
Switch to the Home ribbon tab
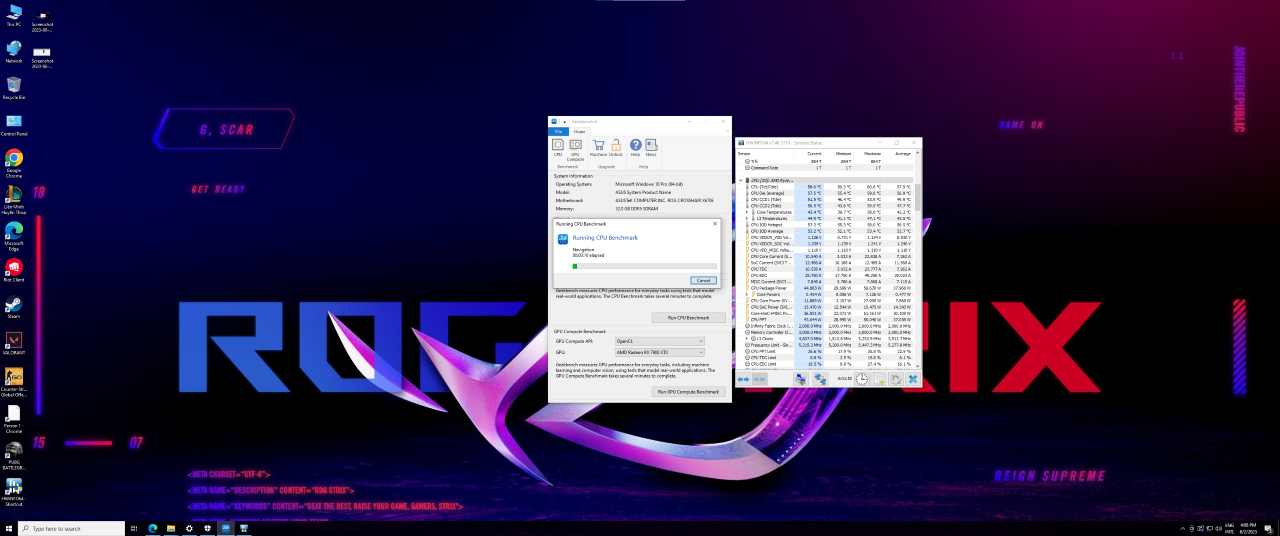579,131
